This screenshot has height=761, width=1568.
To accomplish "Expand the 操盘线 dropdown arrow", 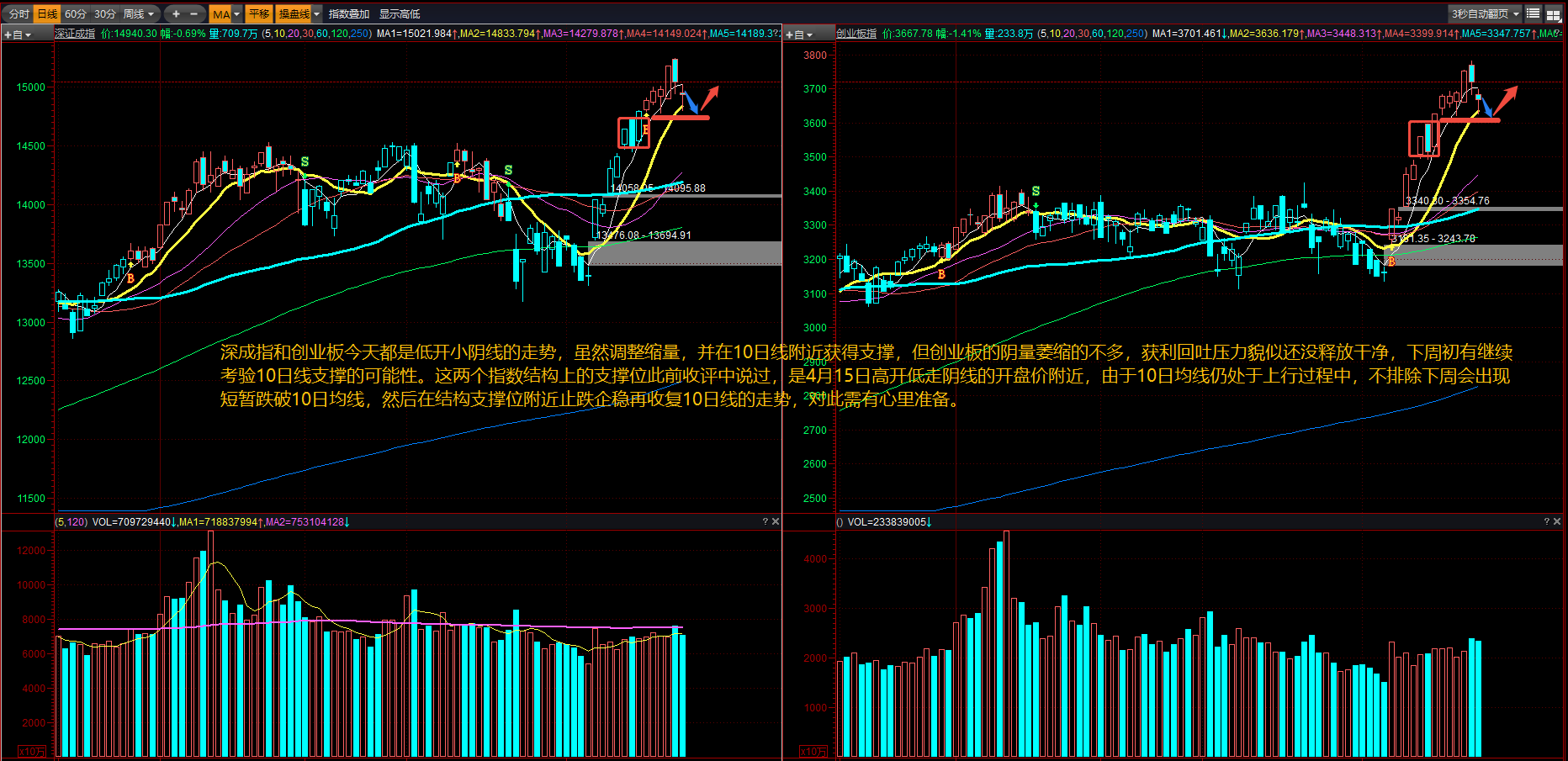I will point(316,13).
